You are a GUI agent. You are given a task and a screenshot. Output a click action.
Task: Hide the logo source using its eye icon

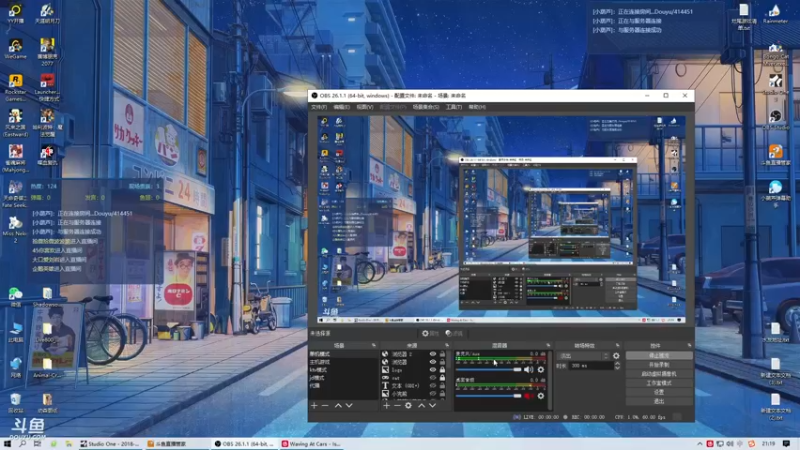coord(433,370)
